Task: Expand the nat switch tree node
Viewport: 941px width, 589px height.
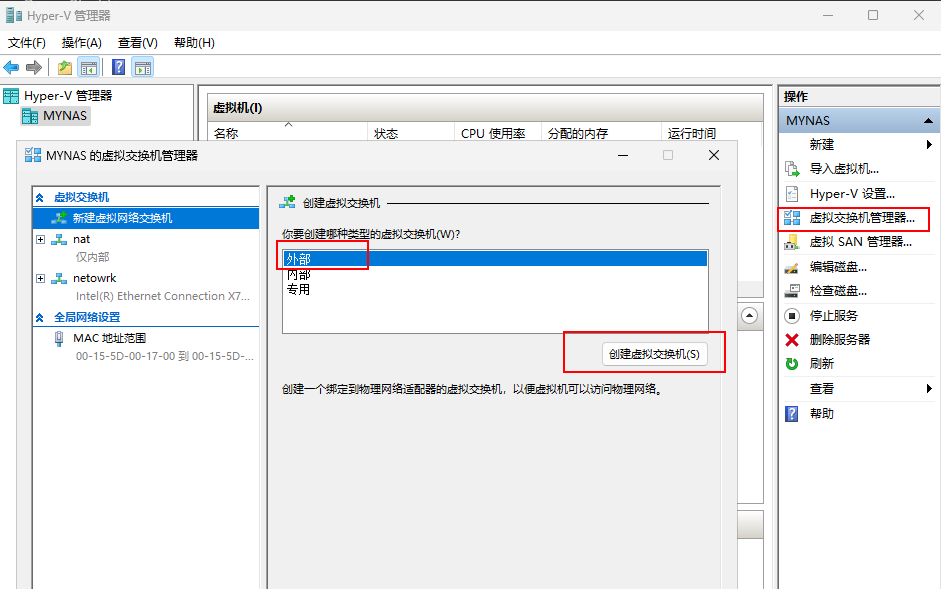Action: click(x=40, y=240)
